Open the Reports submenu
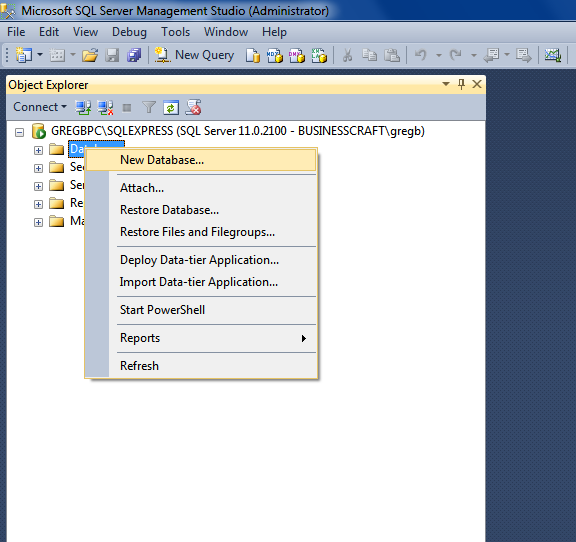This screenshot has width=576, height=542. [201, 338]
